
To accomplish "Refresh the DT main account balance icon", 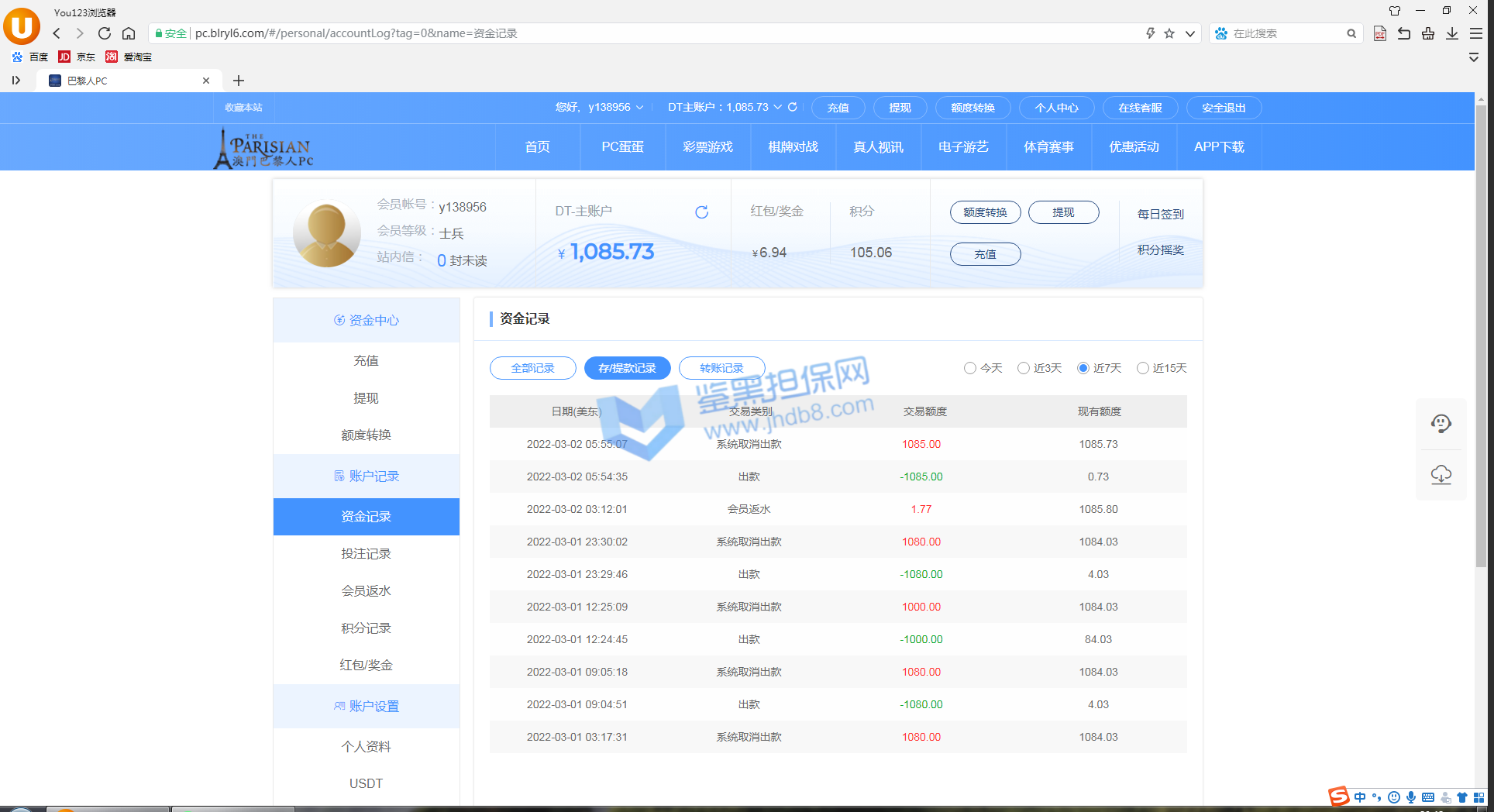I will [x=701, y=212].
